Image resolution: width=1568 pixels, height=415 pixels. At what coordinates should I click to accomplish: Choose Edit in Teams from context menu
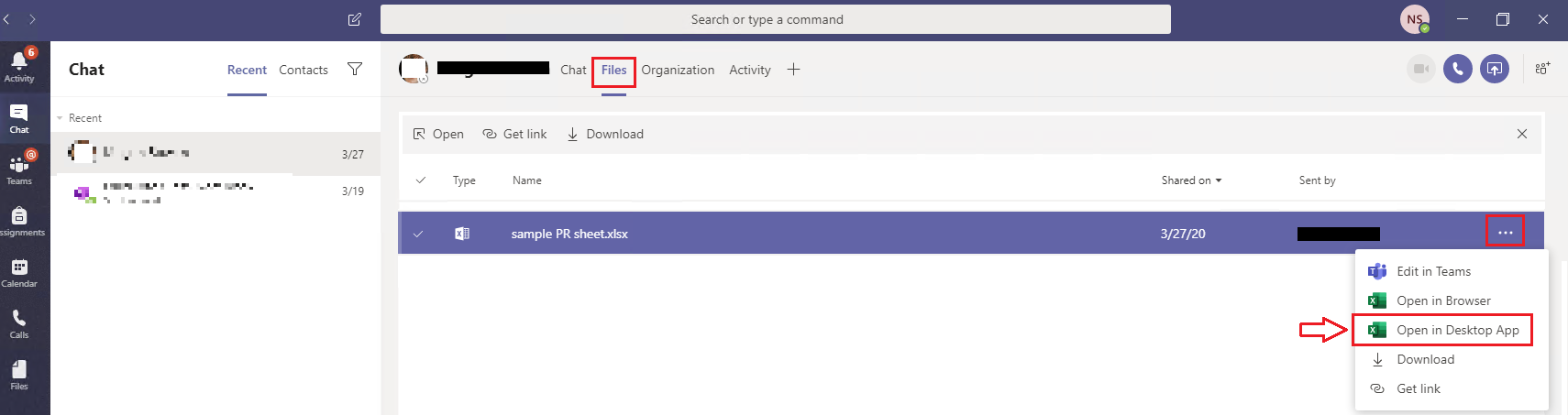(1452, 271)
